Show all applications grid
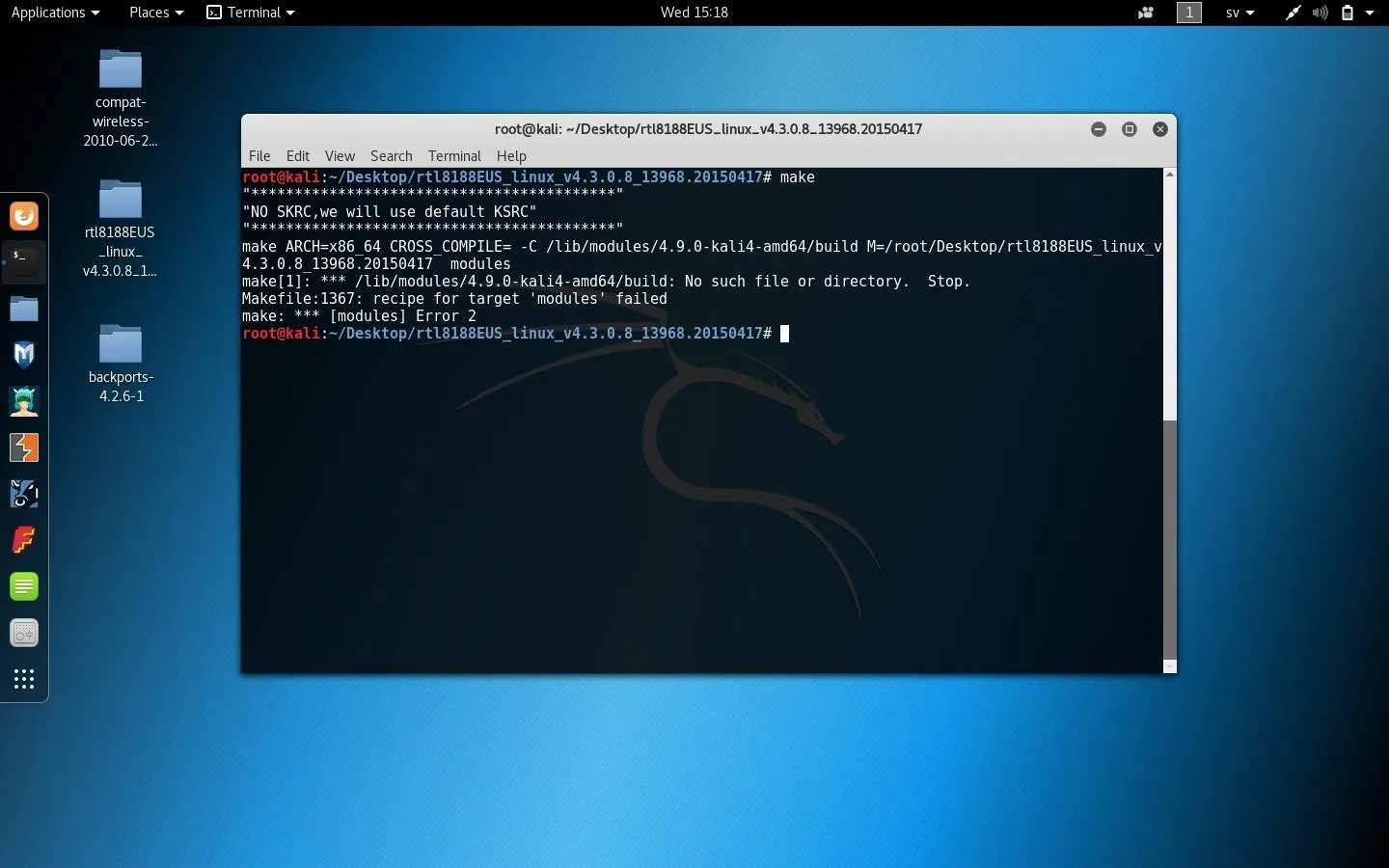Image resolution: width=1389 pixels, height=868 pixels. pos(24,680)
